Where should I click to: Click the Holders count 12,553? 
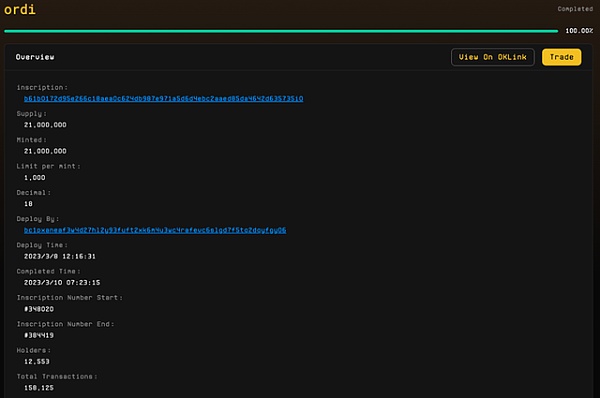coord(37,362)
